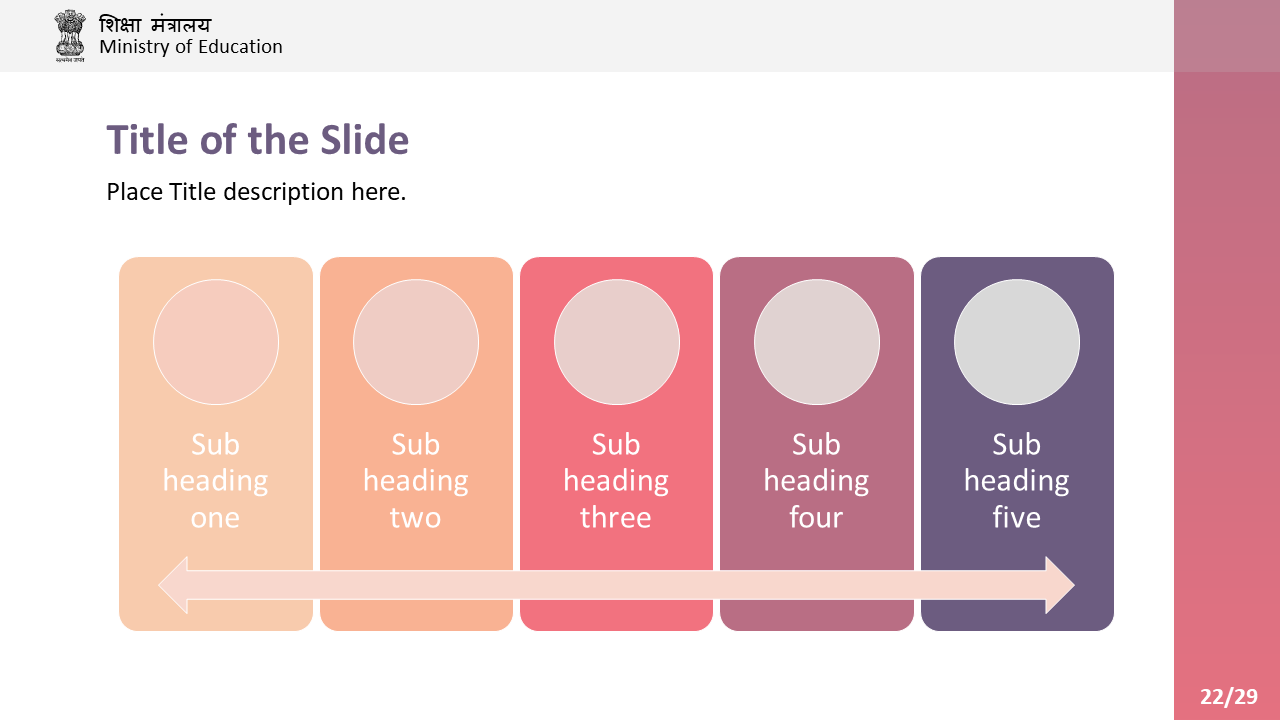Click the left arrowhead of the double arrow

[x=173, y=585]
